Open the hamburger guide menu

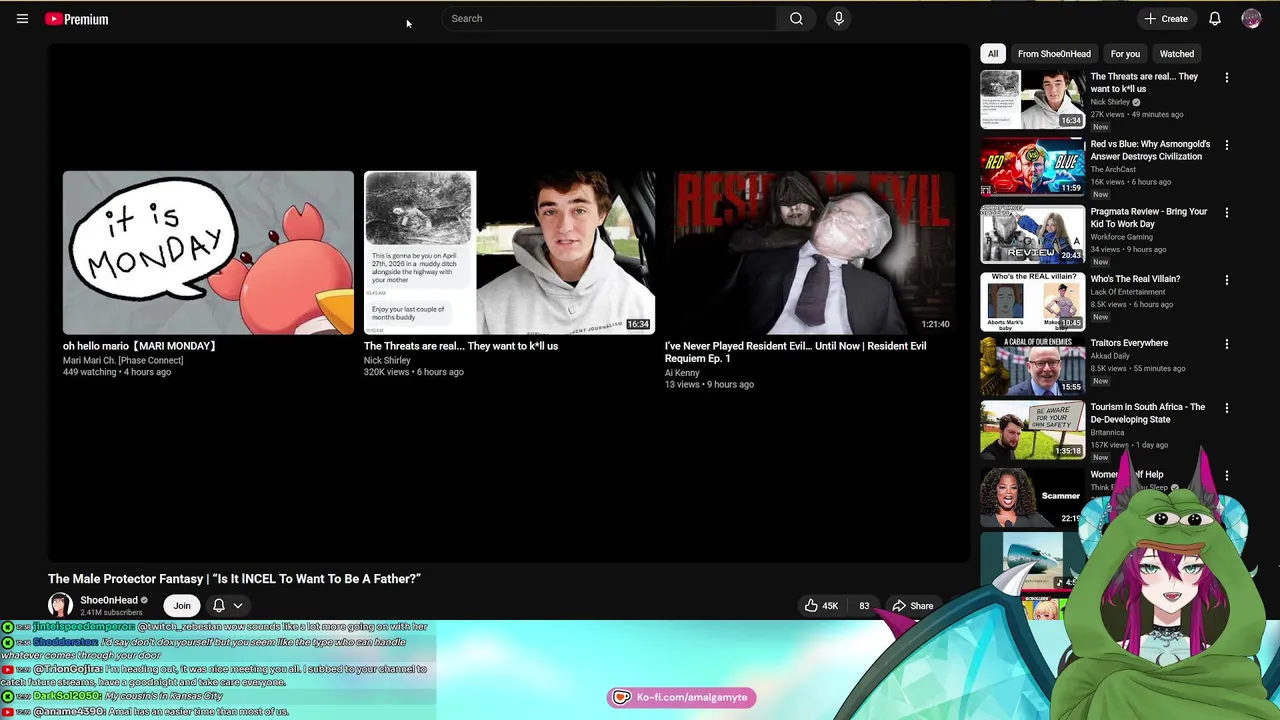pos(22,19)
